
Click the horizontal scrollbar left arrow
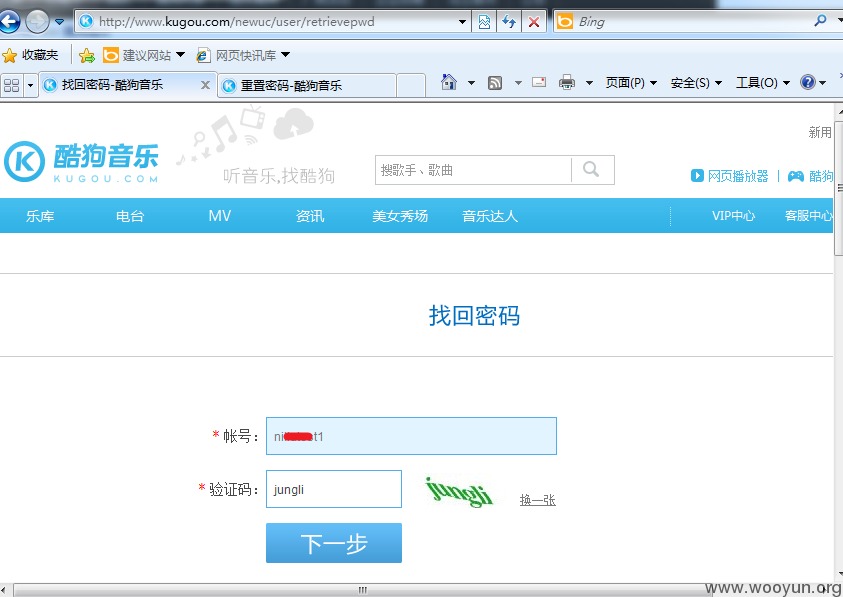click(4, 590)
